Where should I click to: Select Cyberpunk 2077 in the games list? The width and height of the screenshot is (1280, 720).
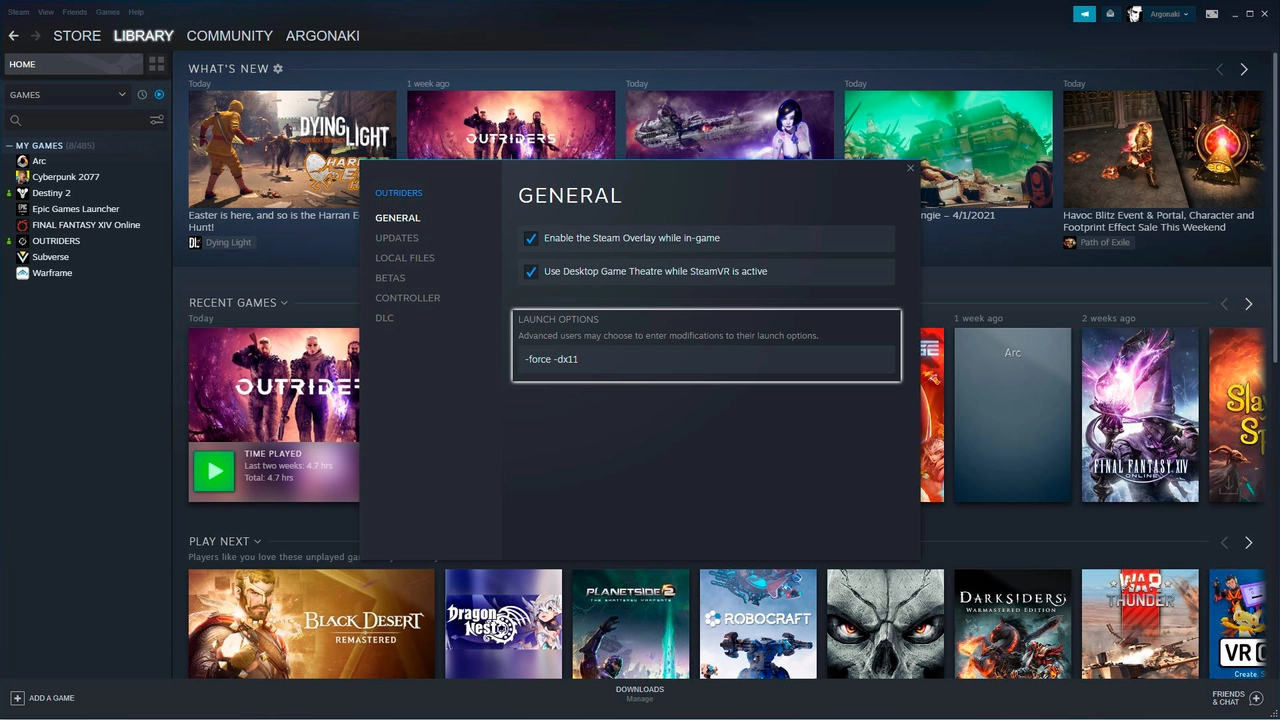coord(65,177)
